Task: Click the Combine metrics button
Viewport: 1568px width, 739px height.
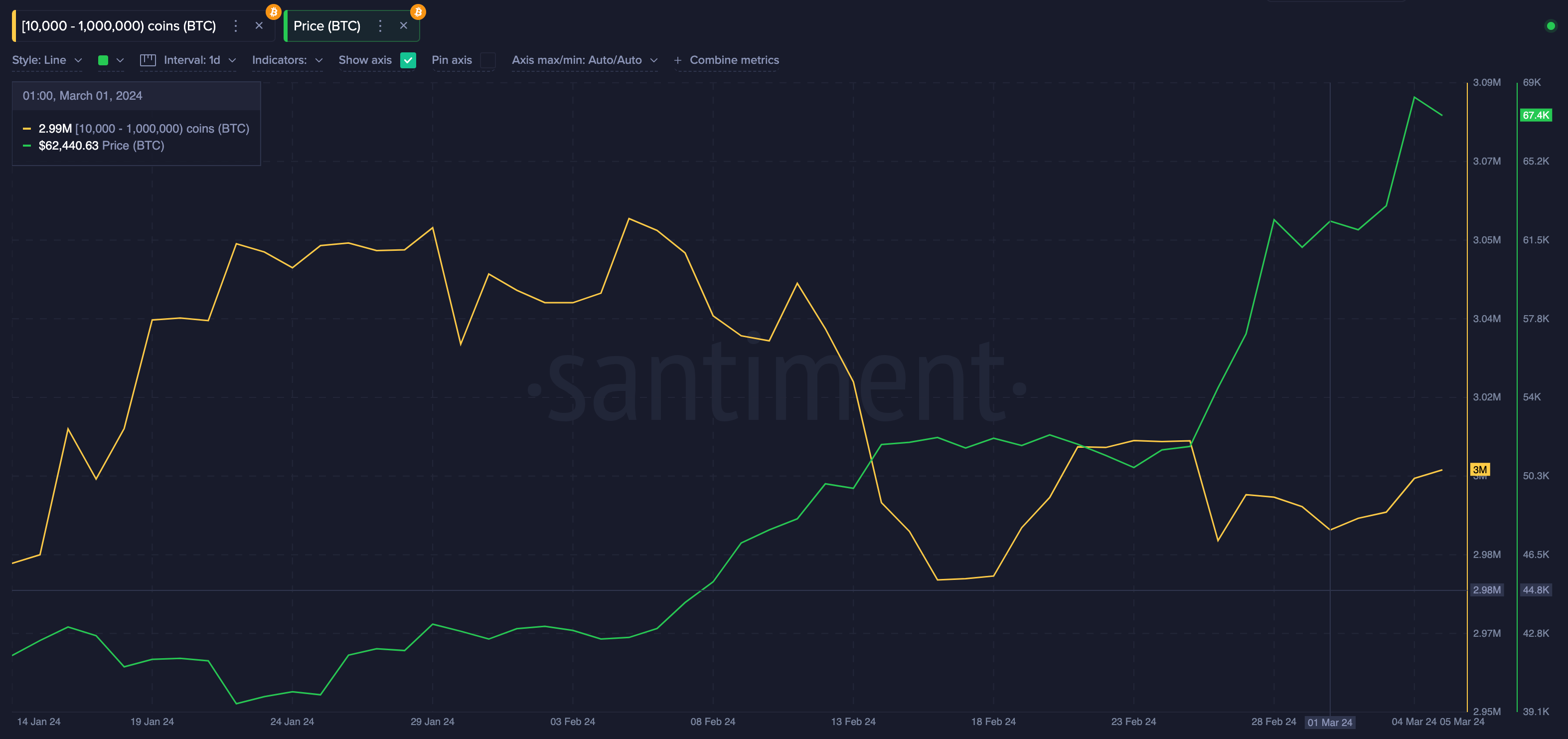Action: click(727, 60)
